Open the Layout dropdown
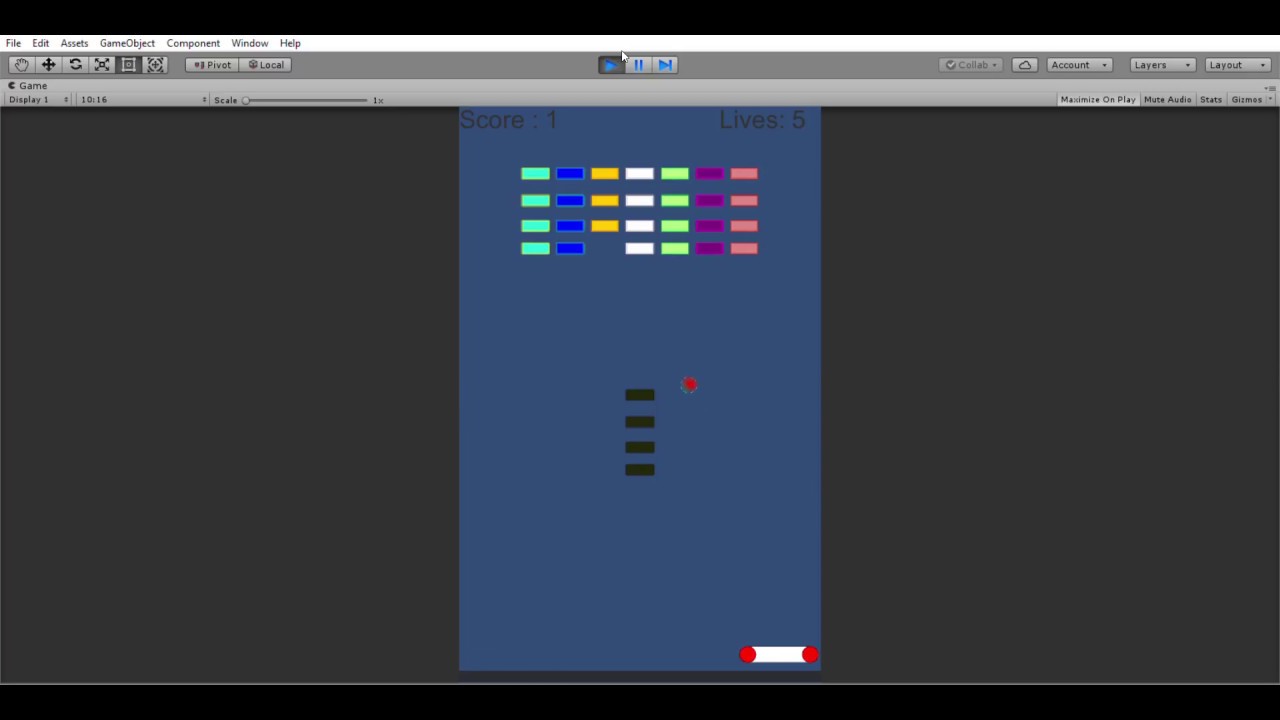Screen dimensions: 1280x720 tap(1238, 65)
